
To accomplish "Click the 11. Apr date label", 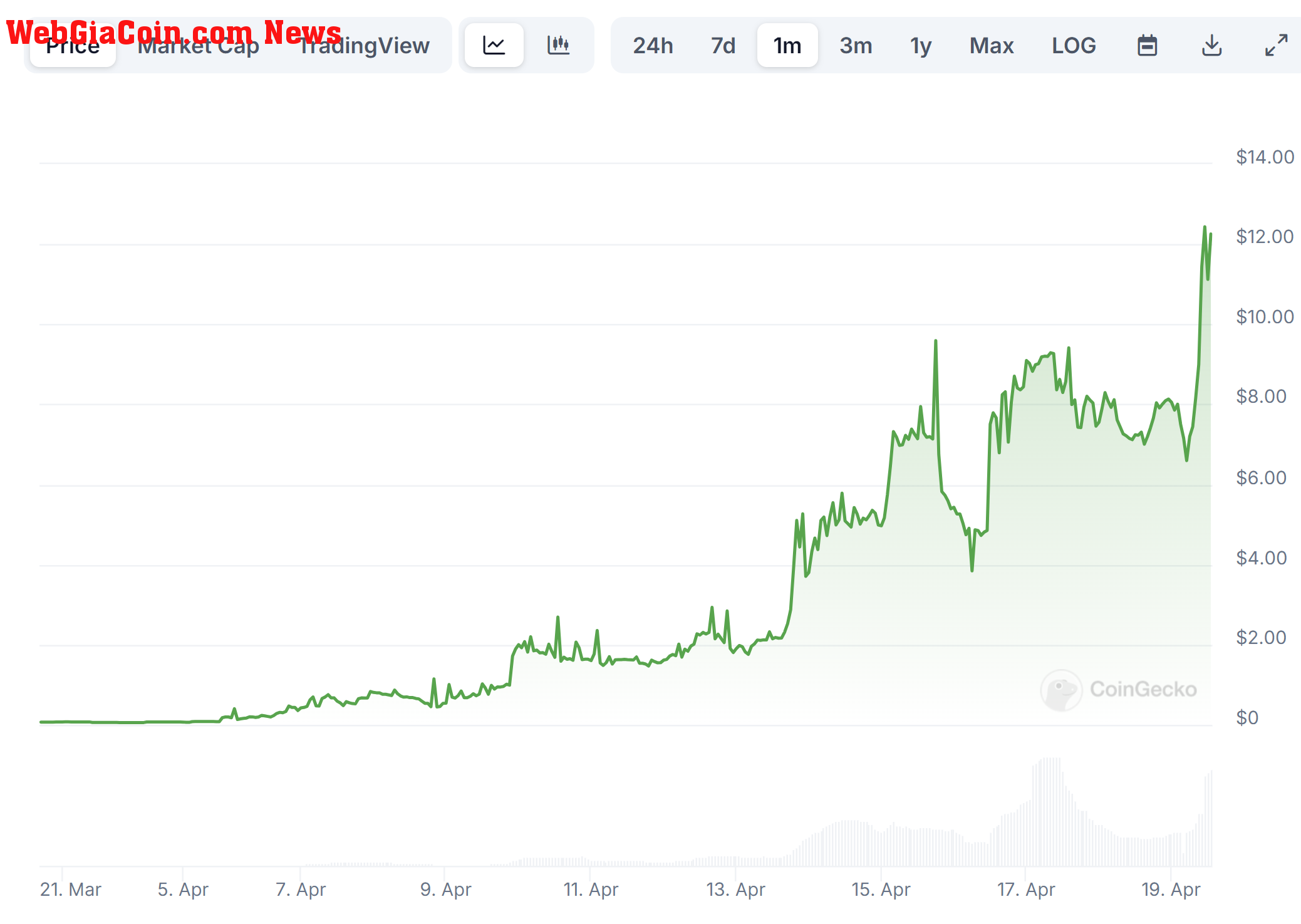I will [591, 890].
